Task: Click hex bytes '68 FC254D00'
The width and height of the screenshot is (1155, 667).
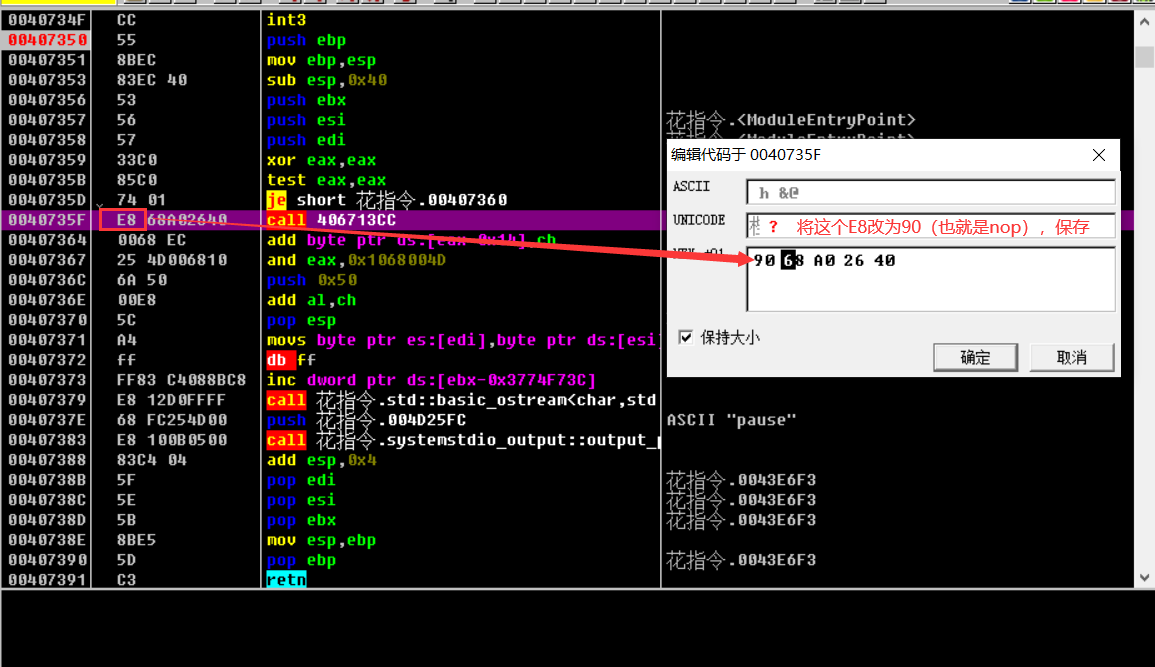Action: coord(172,420)
